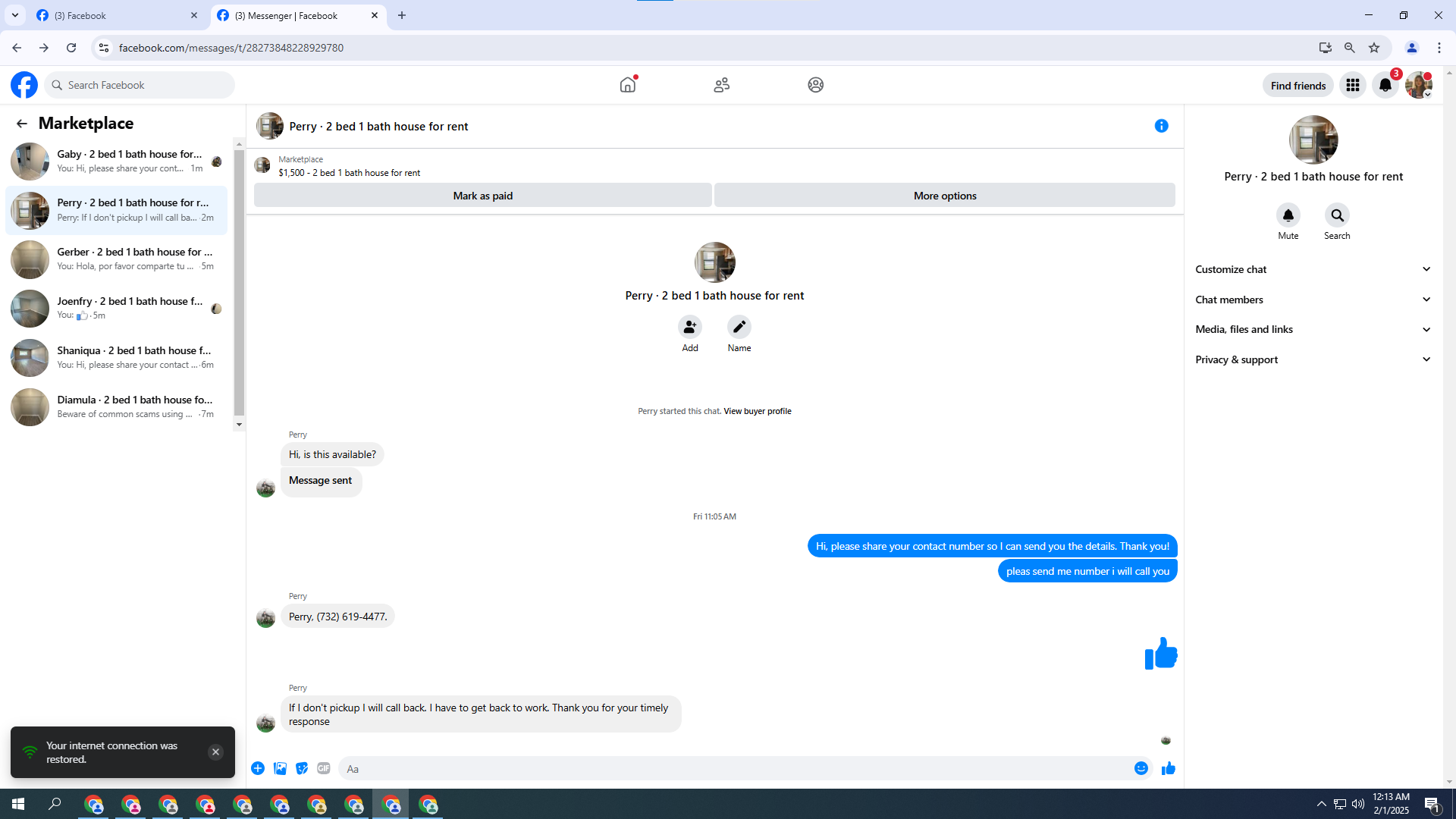1456x819 pixels.
Task: Choose a sticker in composer
Action: click(303, 768)
